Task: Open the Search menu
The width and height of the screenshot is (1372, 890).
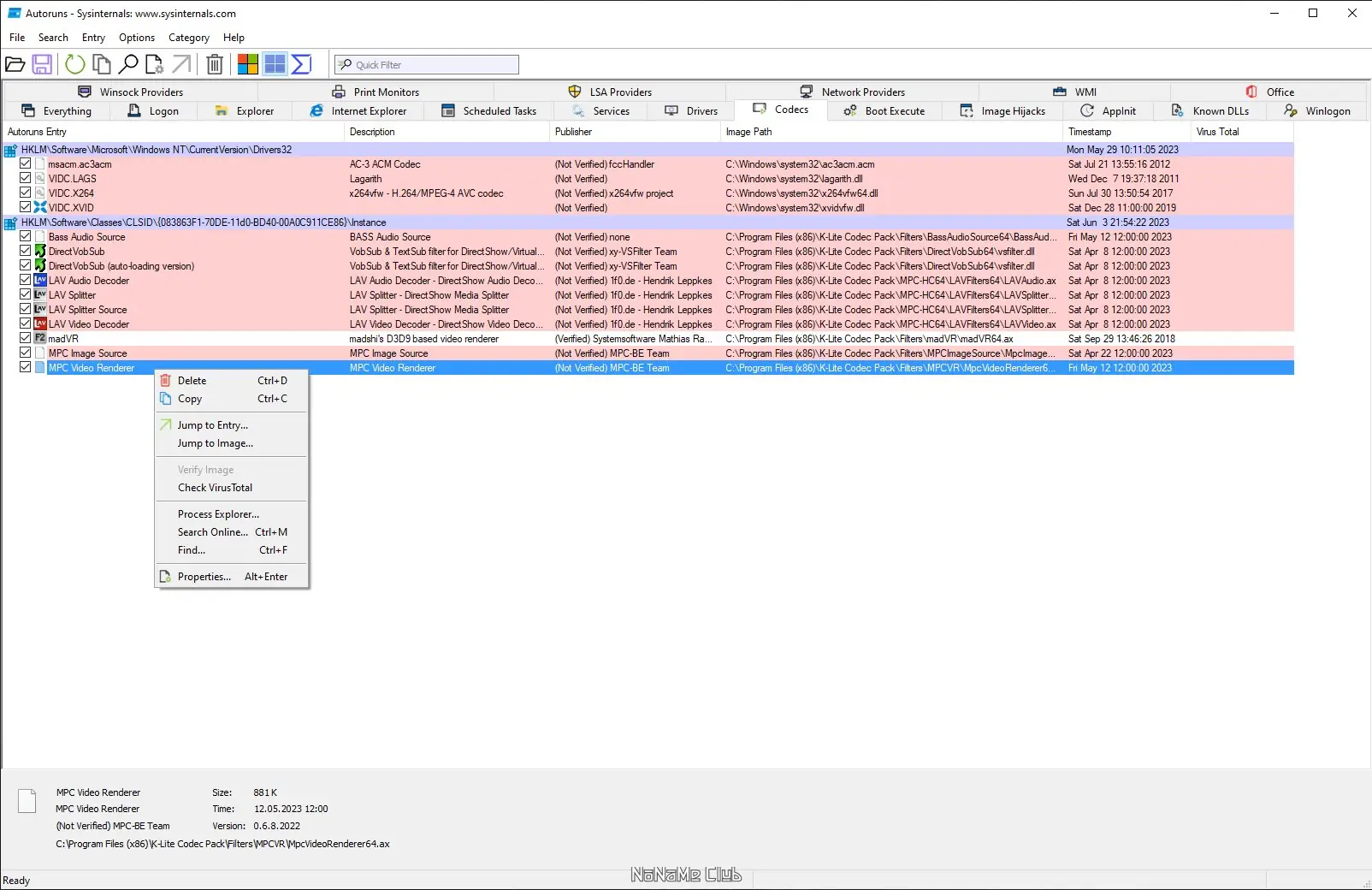Action: (53, 38)
